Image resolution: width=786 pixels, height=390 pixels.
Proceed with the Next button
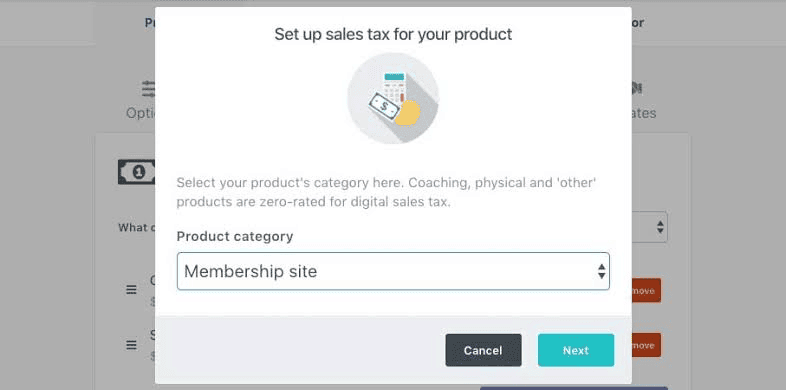(576, 350)
